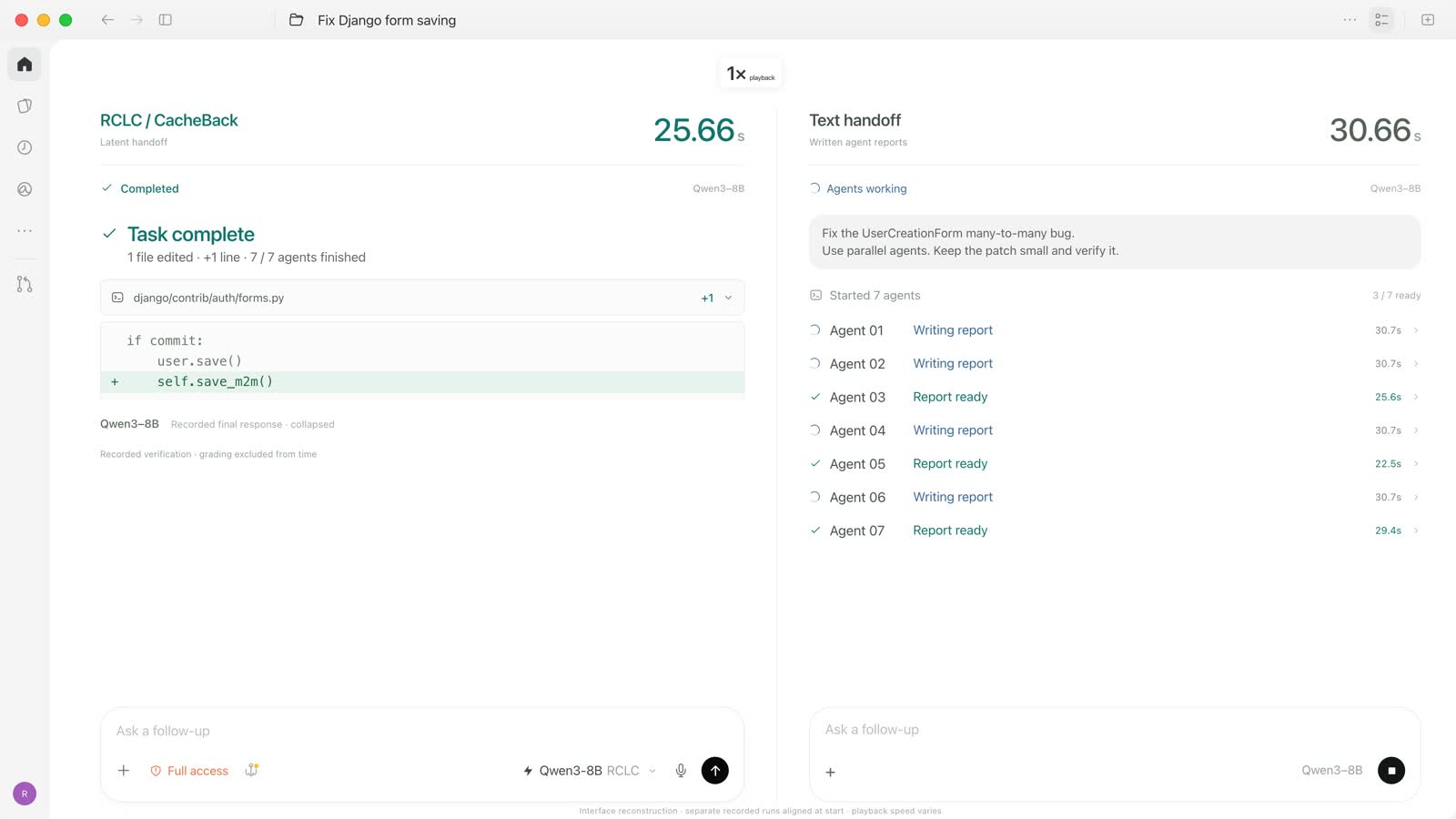The height and width of the screenshot is (819, 1456).
Task: Toggle the task list view icon in title bar
Action: point(1381,20)
